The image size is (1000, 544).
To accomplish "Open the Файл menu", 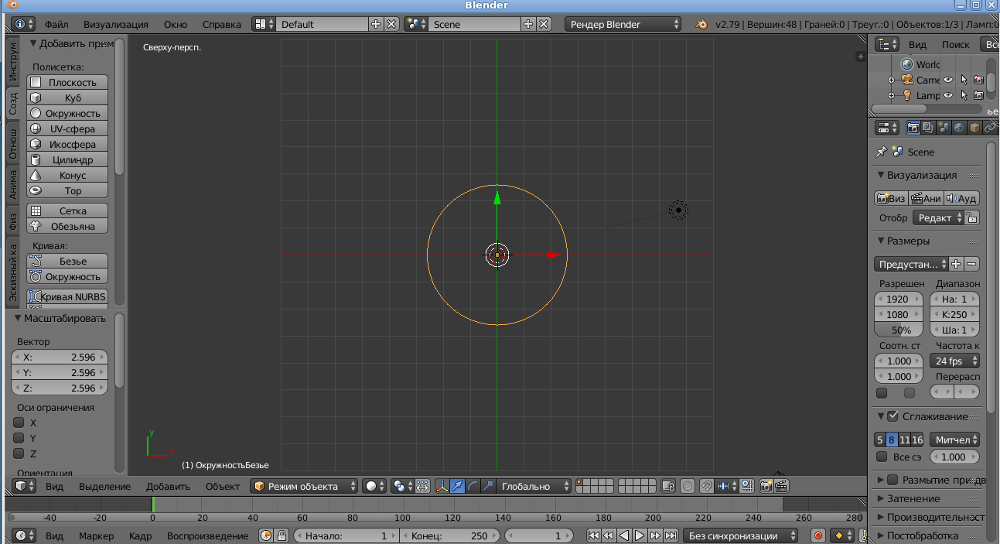I will [x=56, y=24].
